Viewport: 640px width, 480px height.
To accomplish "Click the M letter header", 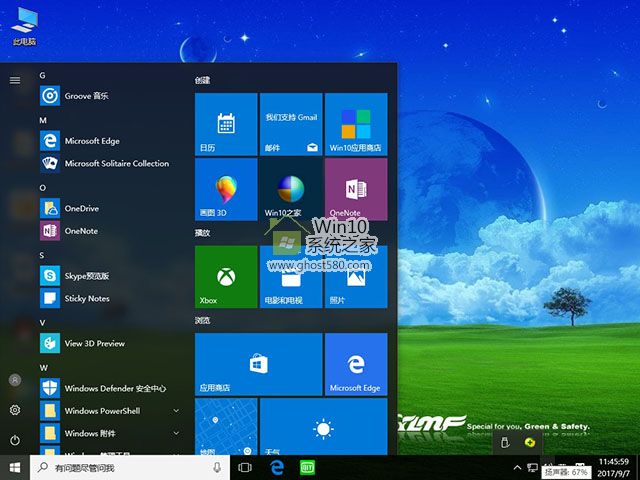I will [43, 120].
